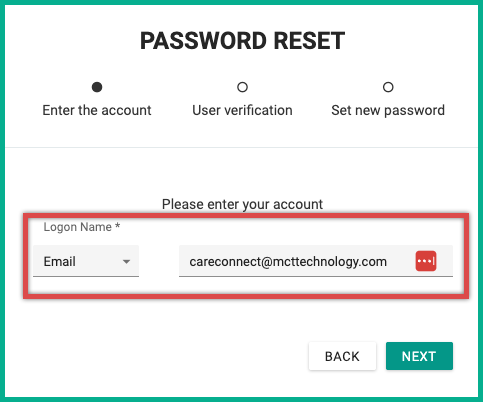Select the filled step circle above Enter the account
483x402 pixels.
coord(97,87)
